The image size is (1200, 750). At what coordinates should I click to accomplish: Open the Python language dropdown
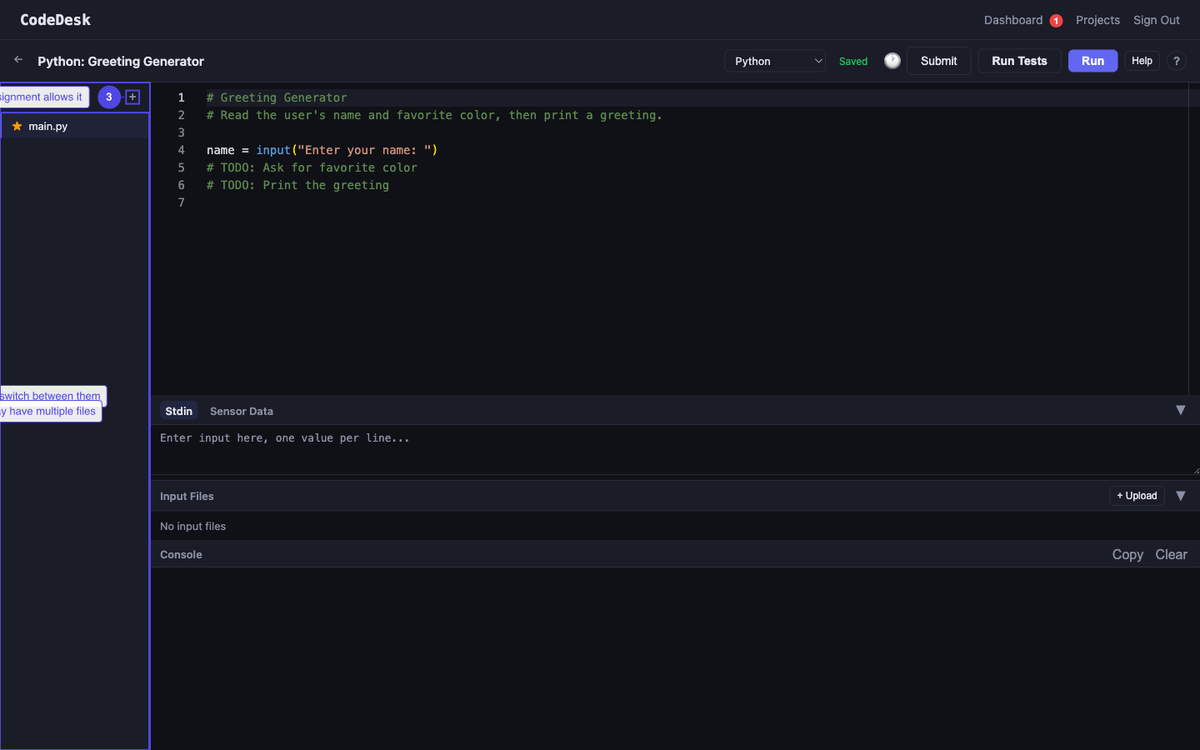tap(775, 61)
